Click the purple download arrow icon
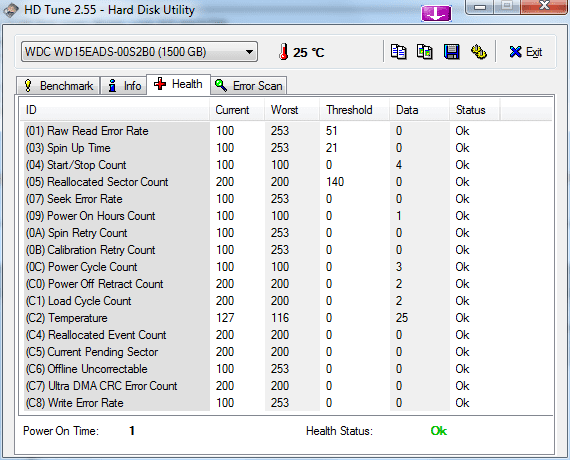Screen dimensions: 570x460 [436, 13]
